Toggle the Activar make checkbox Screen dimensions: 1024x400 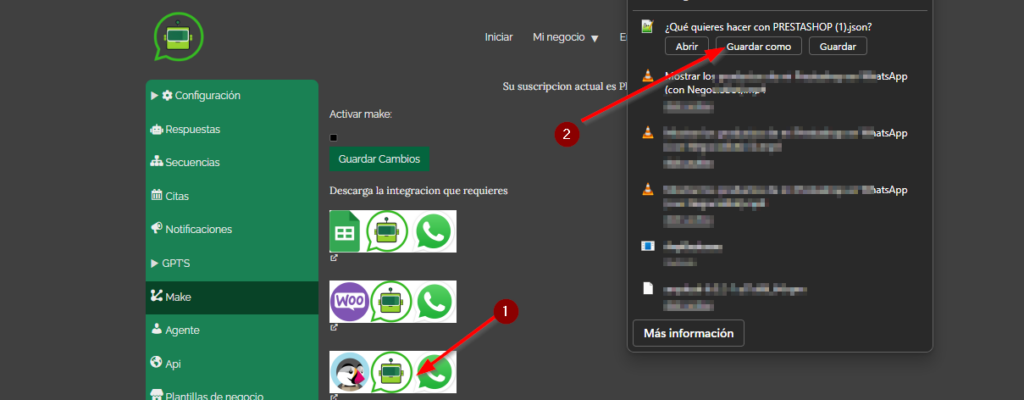click(x=333, y=137)
